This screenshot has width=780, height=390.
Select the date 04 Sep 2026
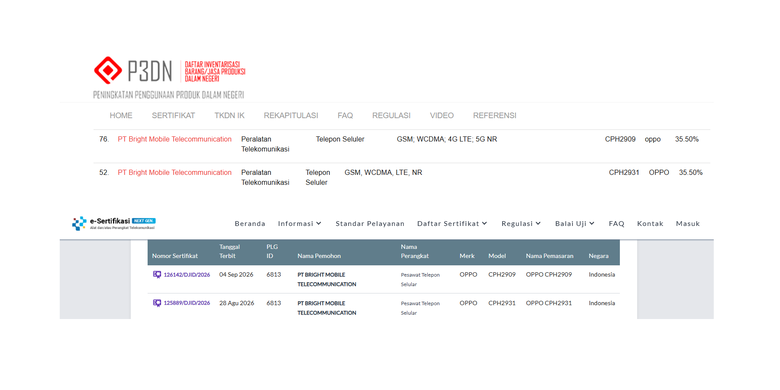coord(237,274)
